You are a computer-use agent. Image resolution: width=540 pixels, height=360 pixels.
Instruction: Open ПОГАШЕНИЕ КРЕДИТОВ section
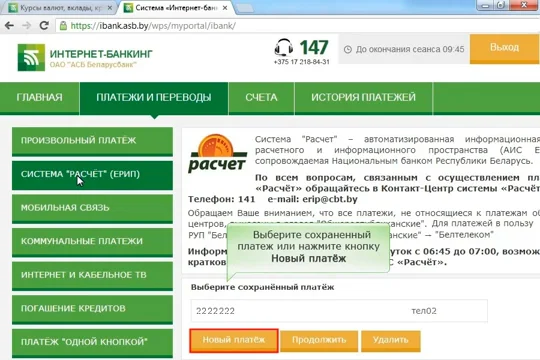point(92,309)
